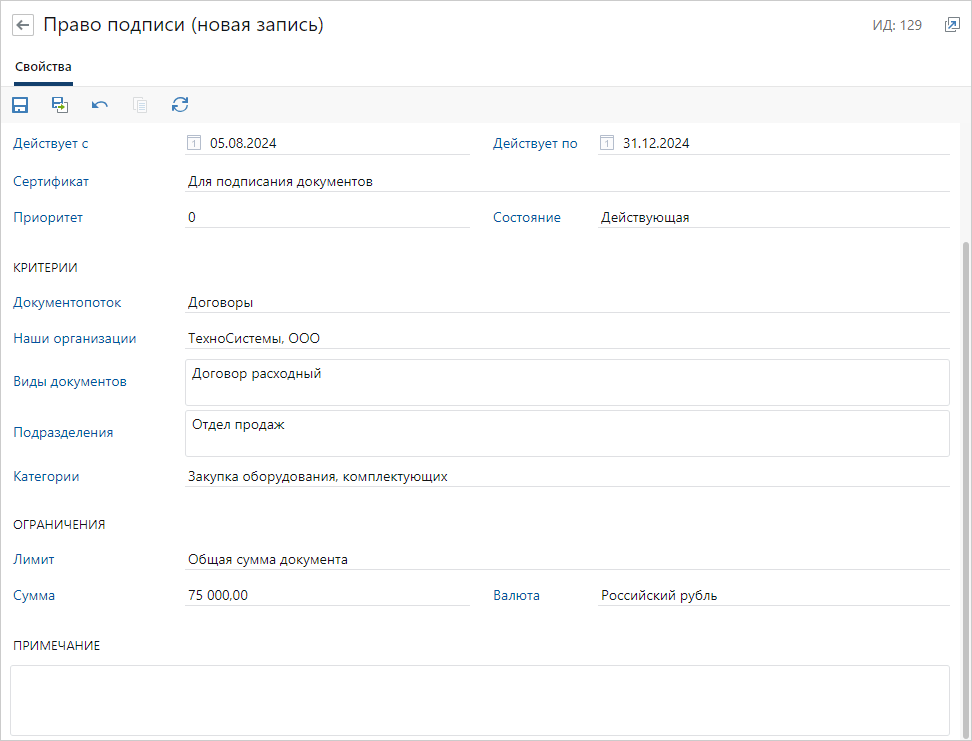Open calendar for Действует с date

point(194,143)
